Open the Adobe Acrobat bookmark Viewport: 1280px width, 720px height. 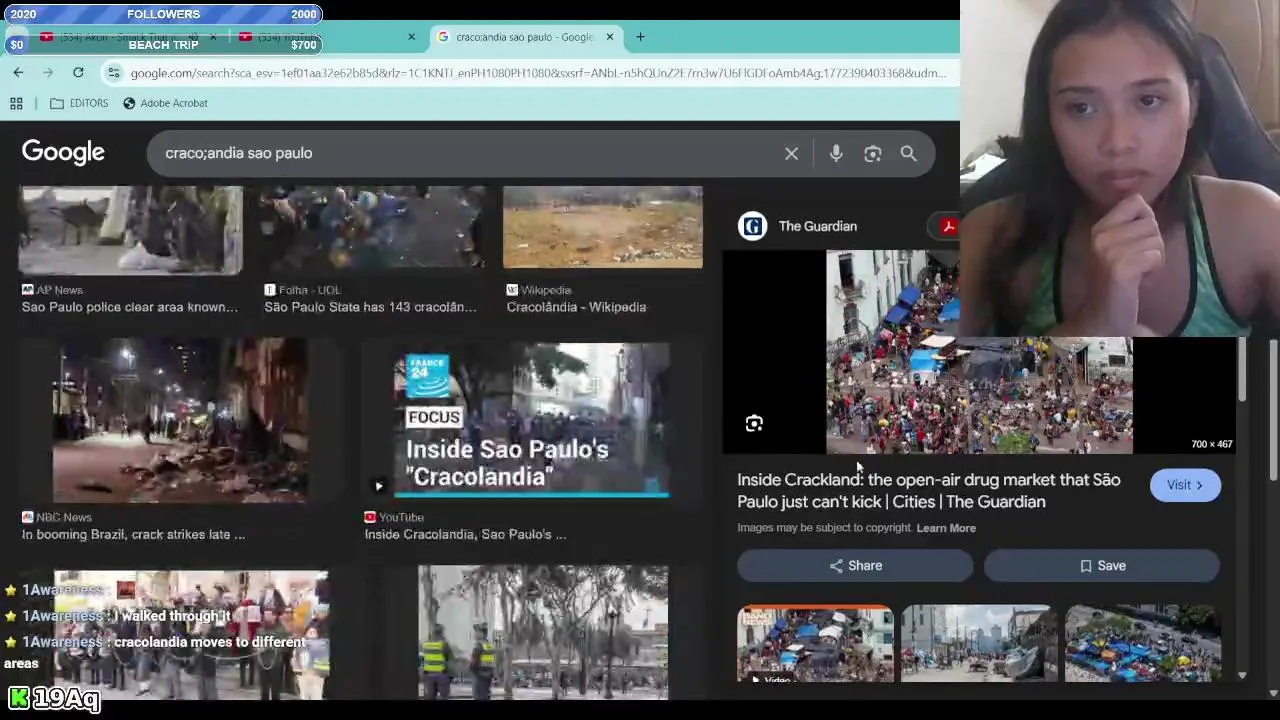coord(165,103)
